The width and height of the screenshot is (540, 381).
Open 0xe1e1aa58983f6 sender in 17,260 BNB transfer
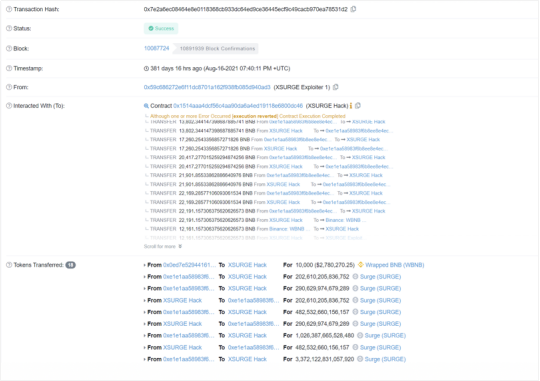tap(299, 140)
